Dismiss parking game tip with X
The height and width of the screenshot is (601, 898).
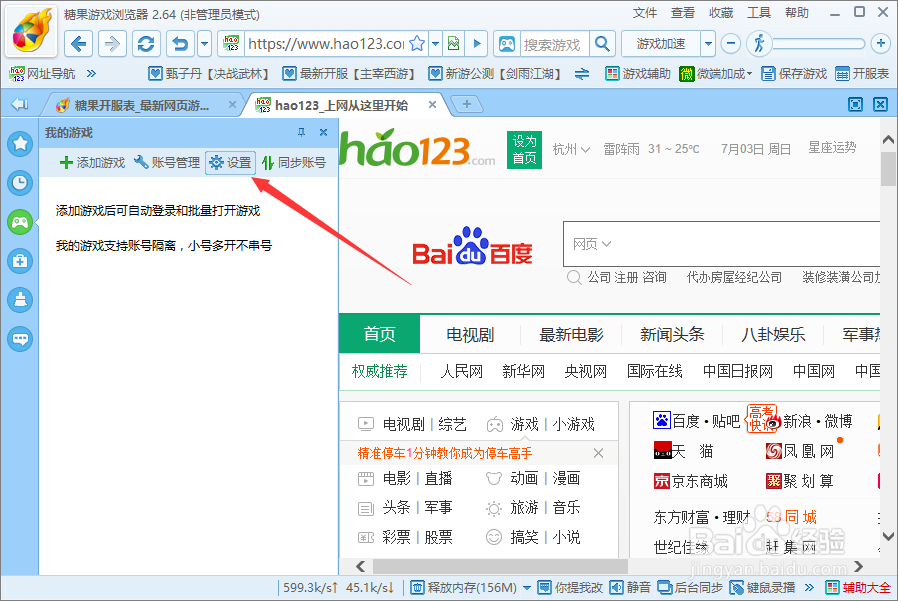(x=598, y=453)
